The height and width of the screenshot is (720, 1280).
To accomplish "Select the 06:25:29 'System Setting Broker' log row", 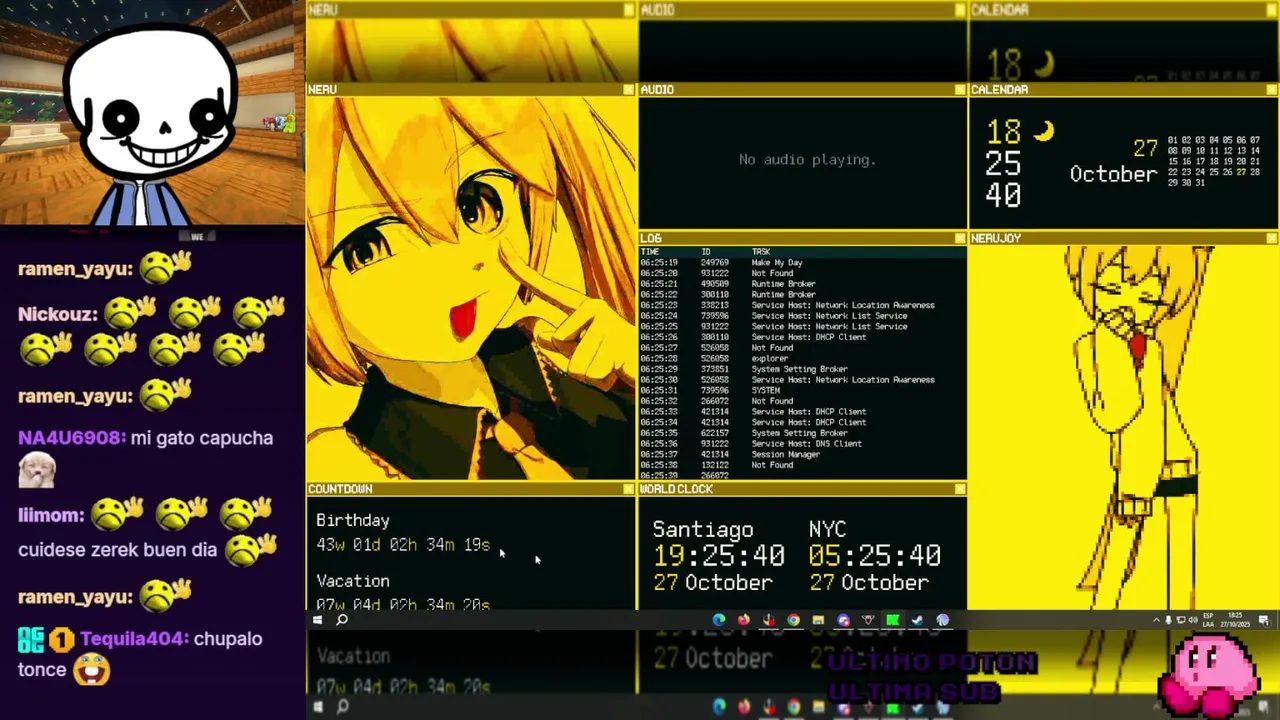I will 803,369.
